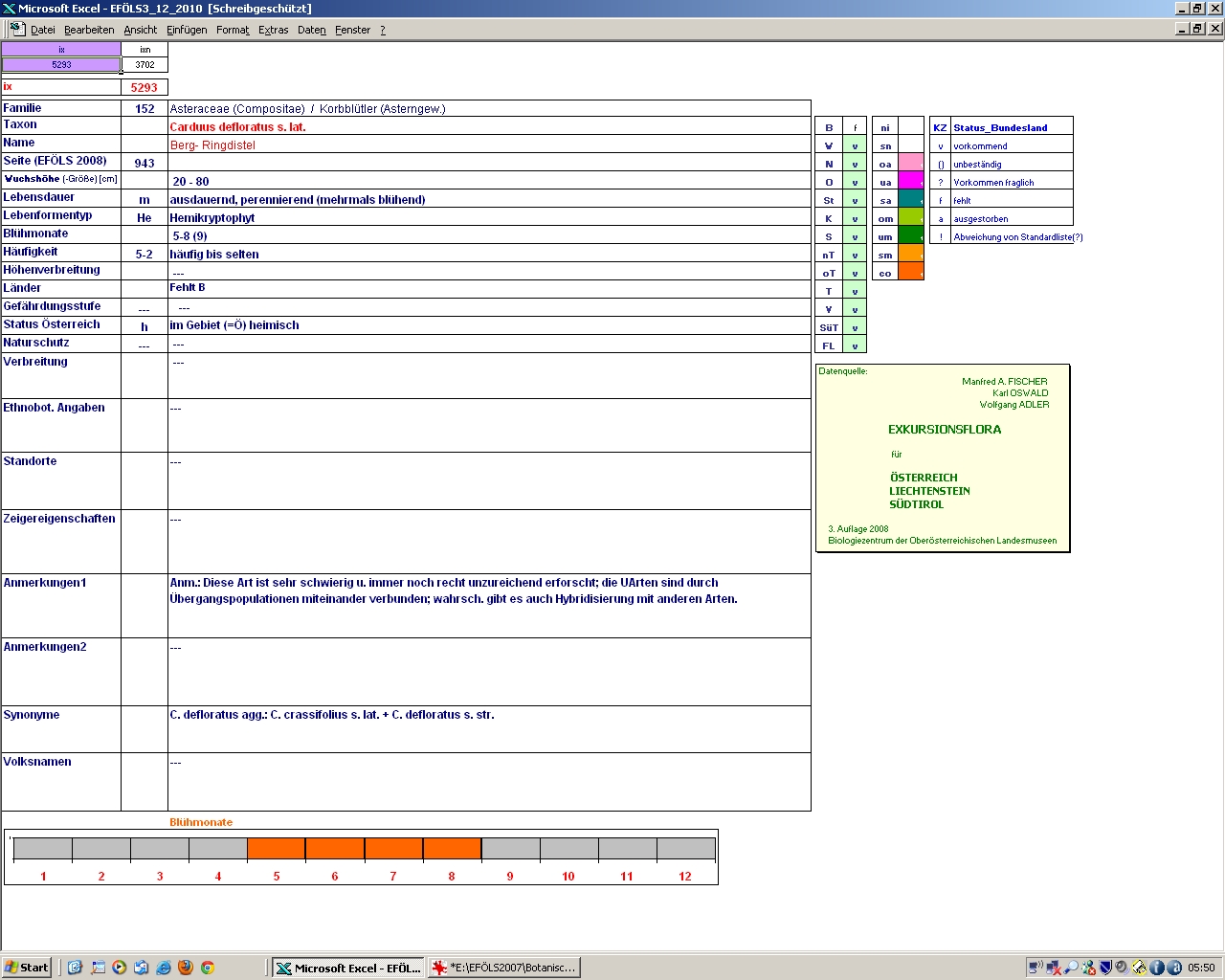Click the blue shield tray icon
Image resolution: width=1225 pixels, height=980 pixels.
click(1105, 968)
